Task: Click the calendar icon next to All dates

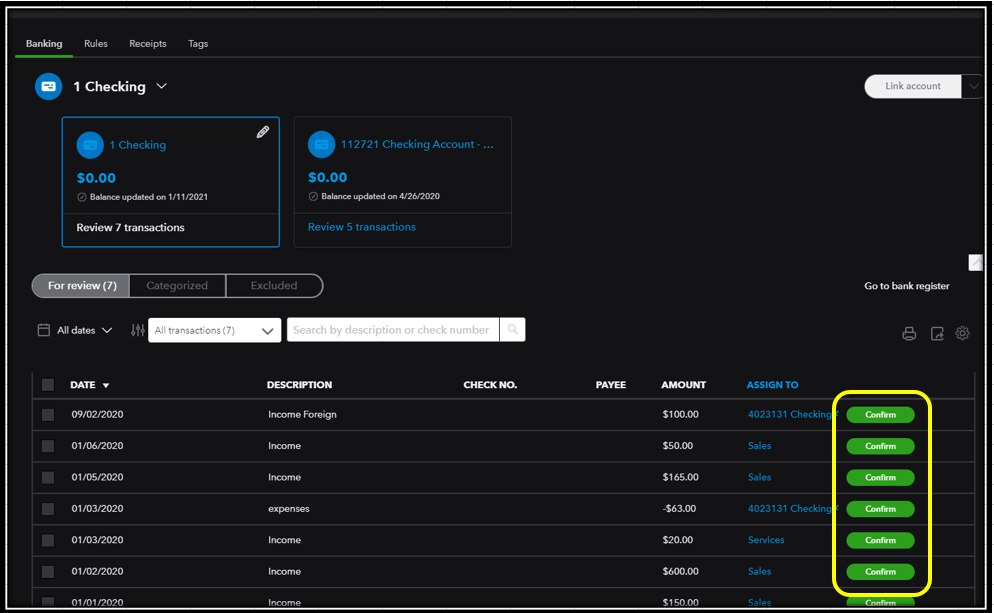Action: (x=44, y=330)
